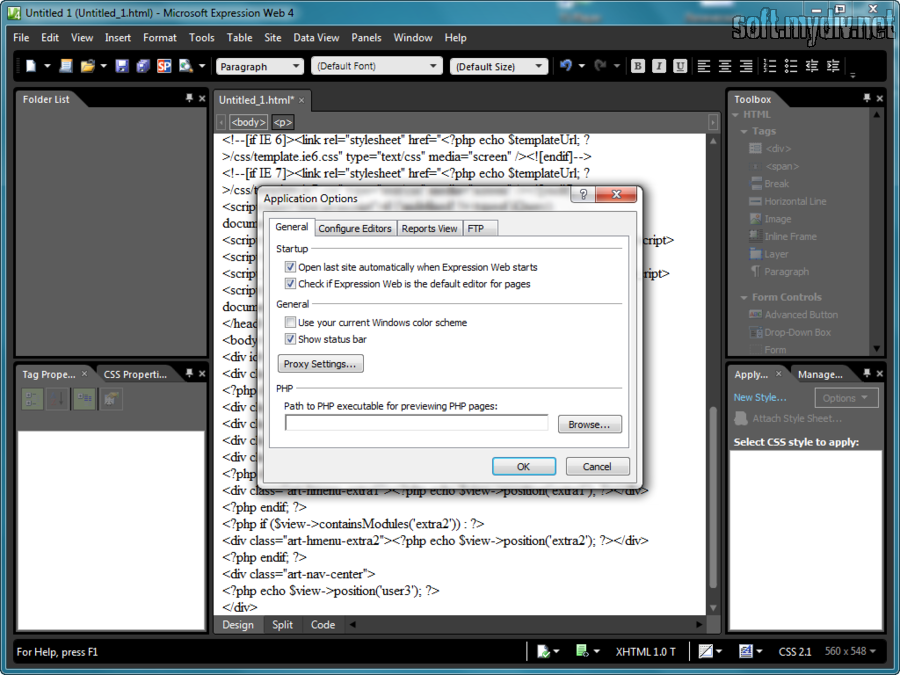900x675 pixels.
Task: Open the (Default Font) dropdown
Action: pos(377,67)
